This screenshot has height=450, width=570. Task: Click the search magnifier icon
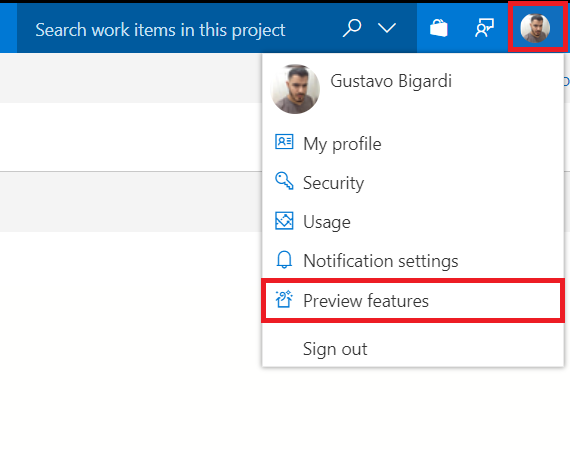(352, 28)
